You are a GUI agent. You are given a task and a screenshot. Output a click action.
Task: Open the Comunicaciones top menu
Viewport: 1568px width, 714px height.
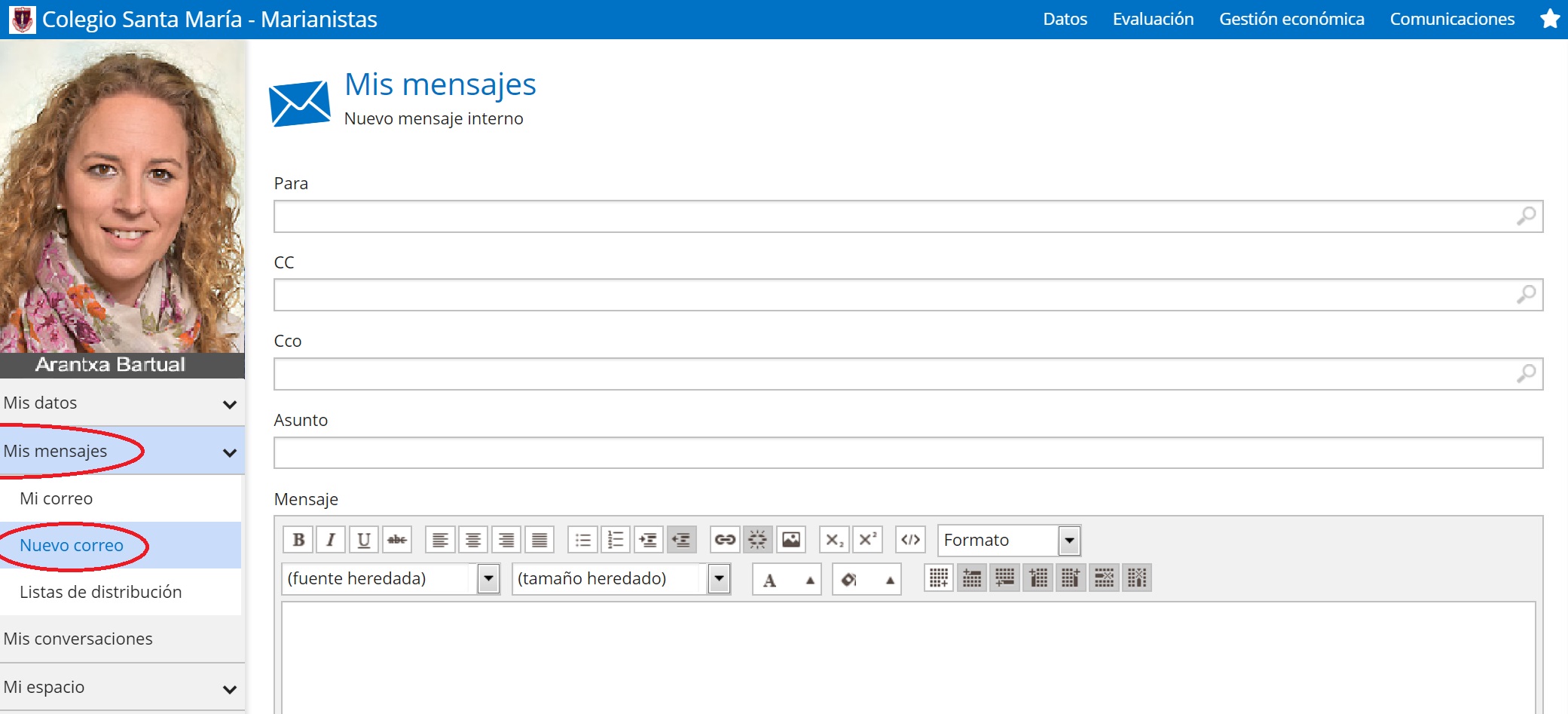(1452, 19)
